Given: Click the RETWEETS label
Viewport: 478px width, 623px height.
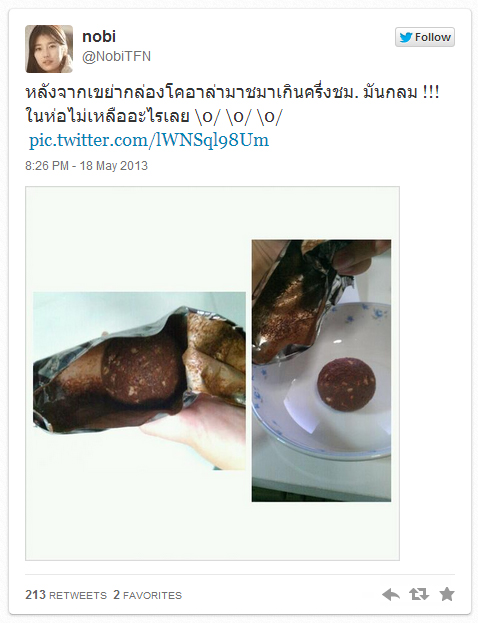Looking at the screenshot, I should click(78, 595).
